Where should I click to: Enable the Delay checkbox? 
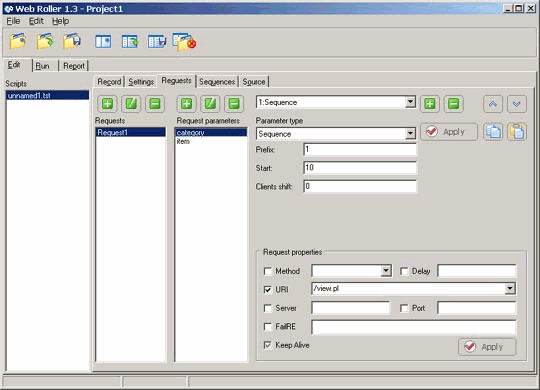[x=404, y=271]
